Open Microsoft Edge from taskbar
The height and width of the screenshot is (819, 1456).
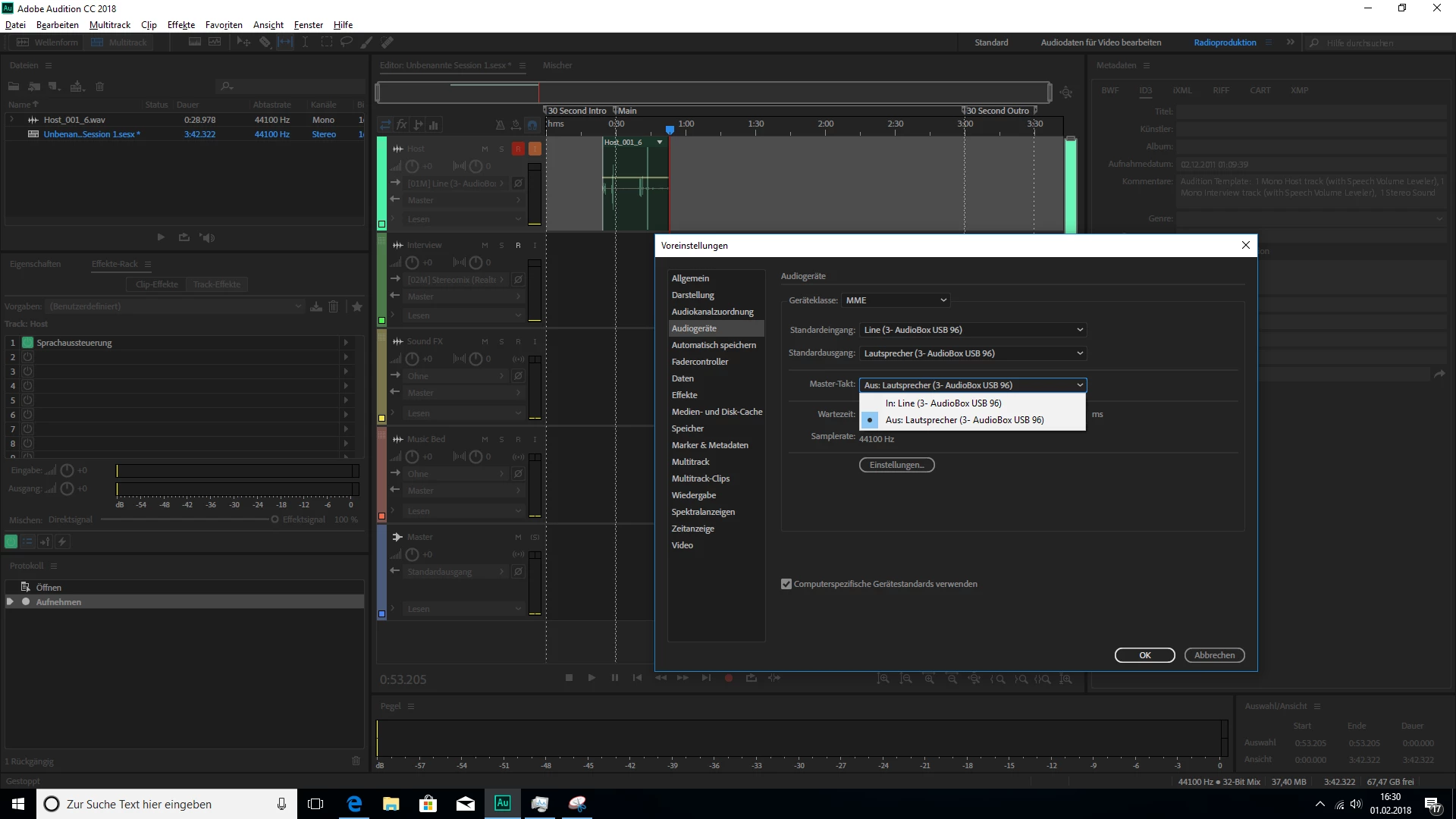coord(354,804)
